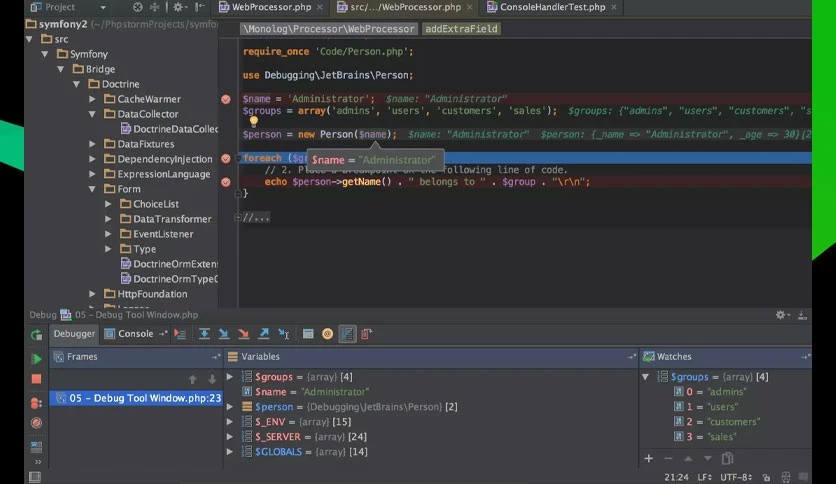Click Rerun debug session icon
The height and width of the screenshot is (484, 836).
36,335
